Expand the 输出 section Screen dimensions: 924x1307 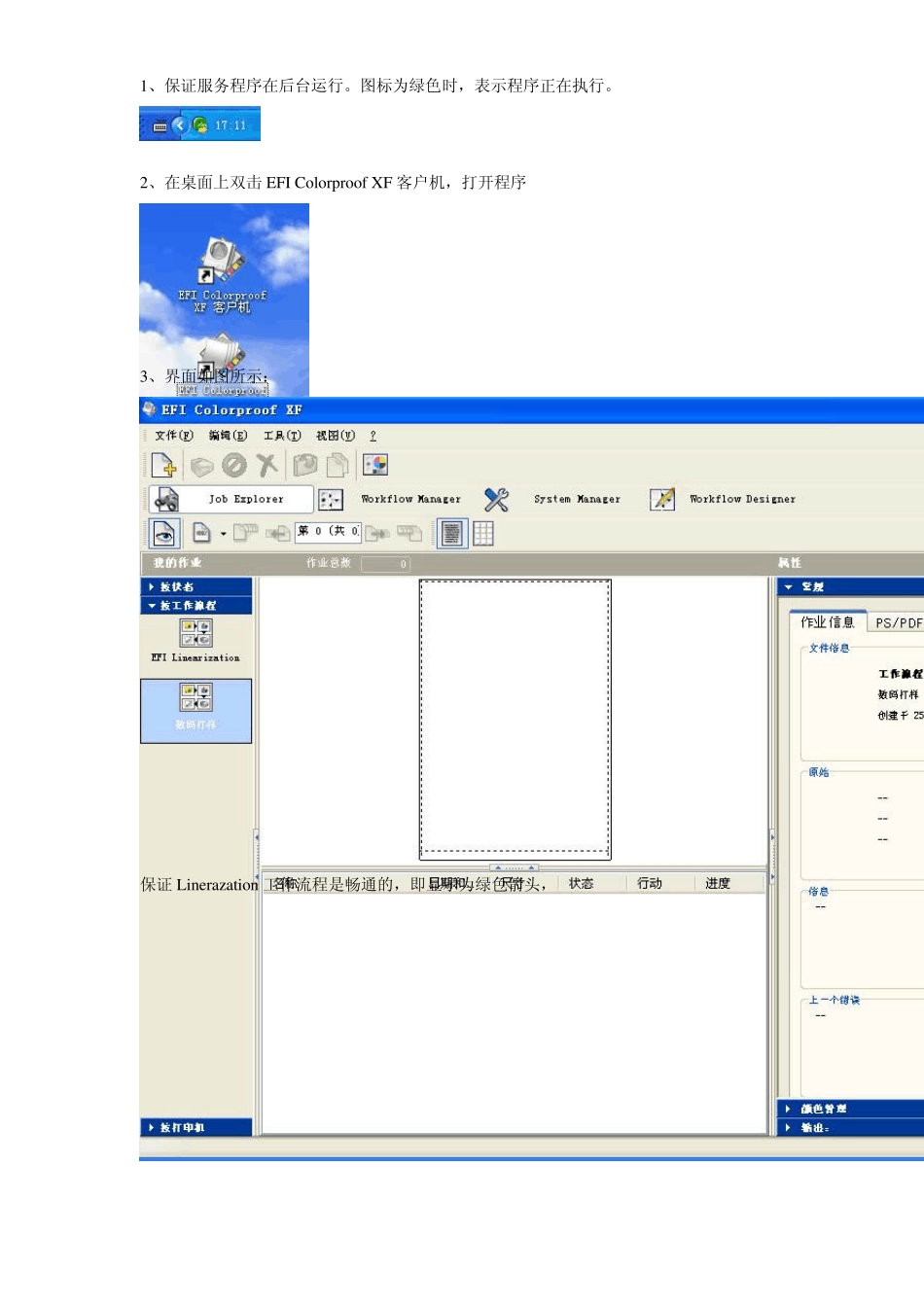click(851, 1127)
